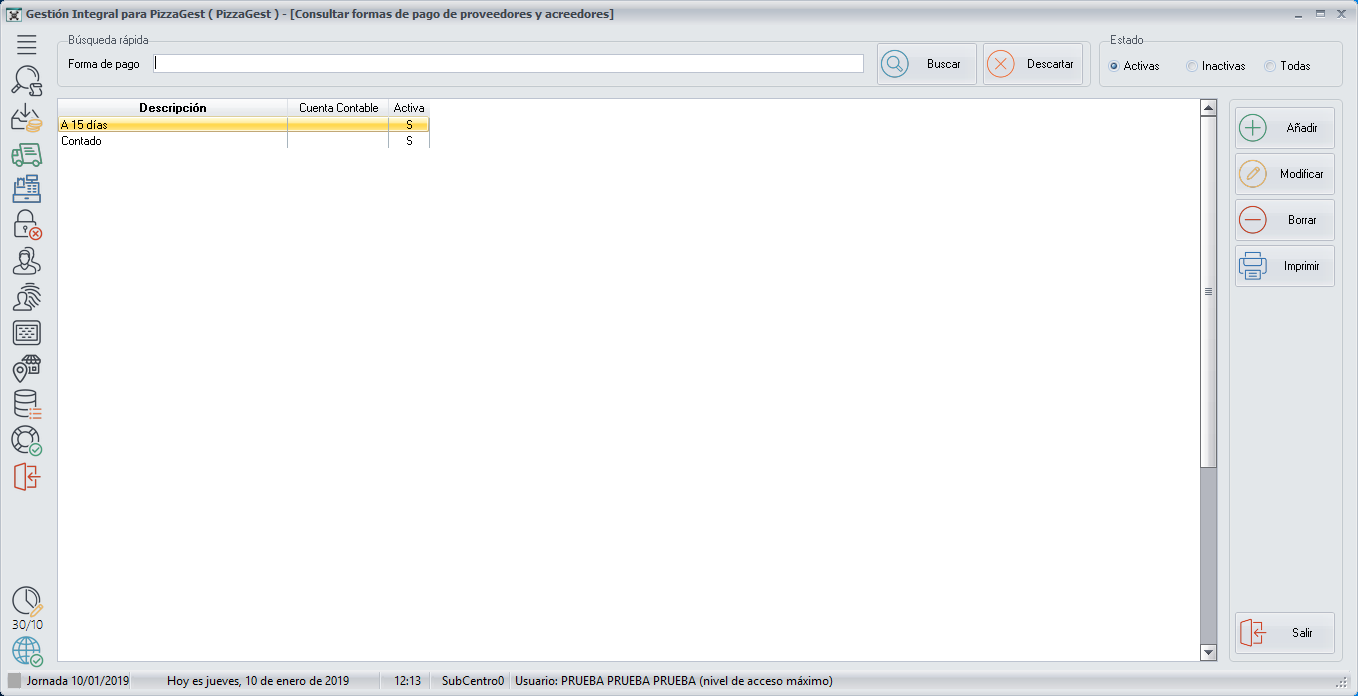Click the clock with pencil icon
1358x696 pixels.
27,601
